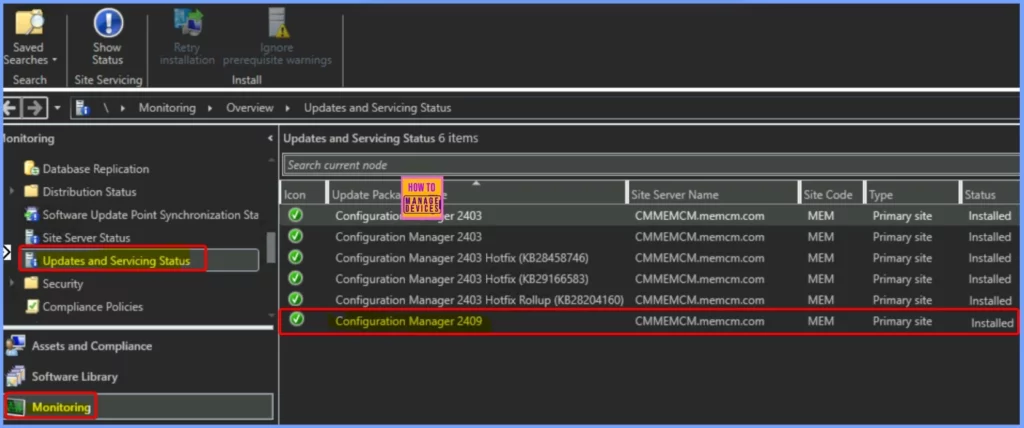
Task: Click the Assets and Compliance workspace icon
Action: (x=16, y=346)
